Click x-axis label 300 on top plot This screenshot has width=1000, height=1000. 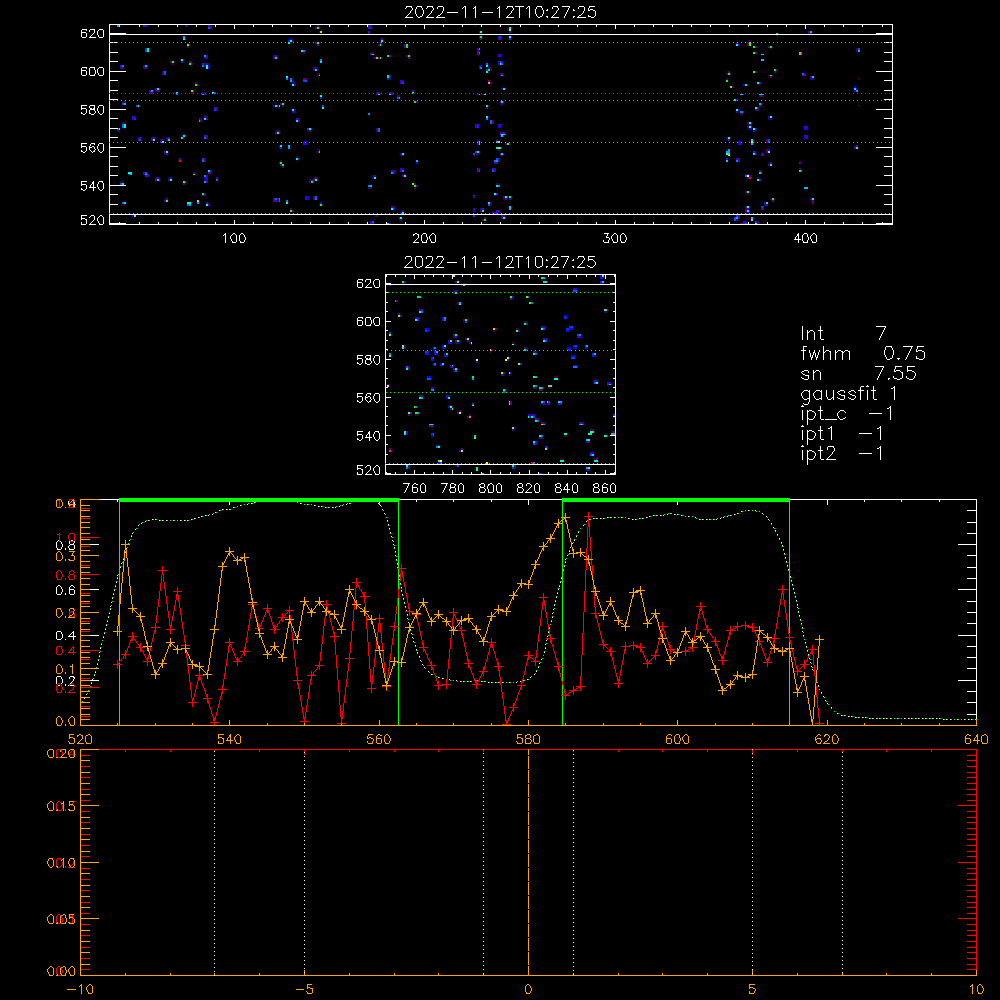tap(615, 239)
